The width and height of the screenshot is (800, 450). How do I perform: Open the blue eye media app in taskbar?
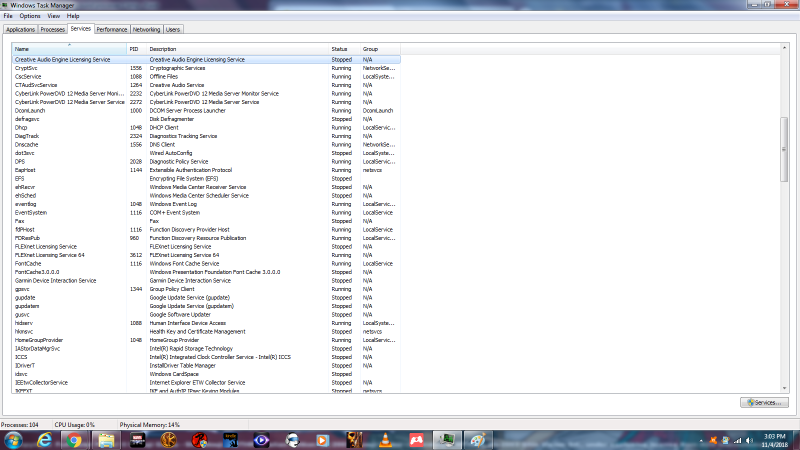[261, 440]
